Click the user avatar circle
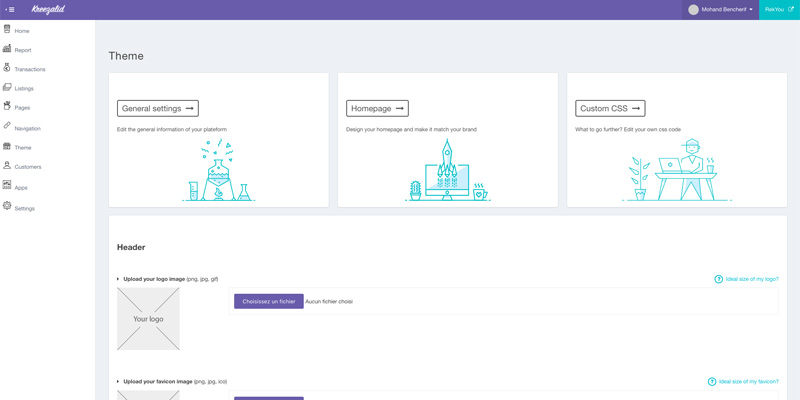This screenshot has height=400, width=800. pos(693,10)
